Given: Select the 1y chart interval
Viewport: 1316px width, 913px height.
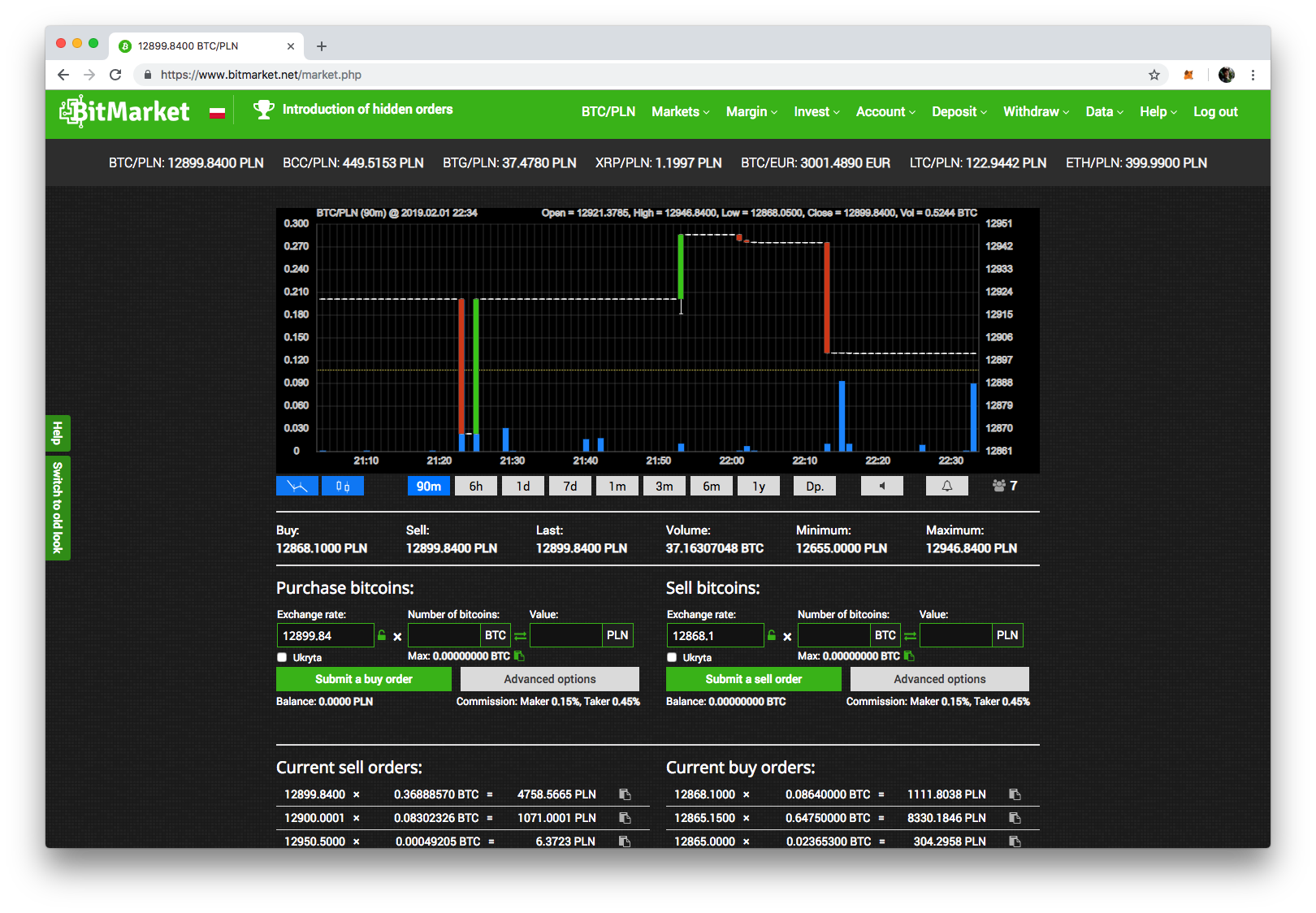Looking at the screenshot, I should point(759,486).
